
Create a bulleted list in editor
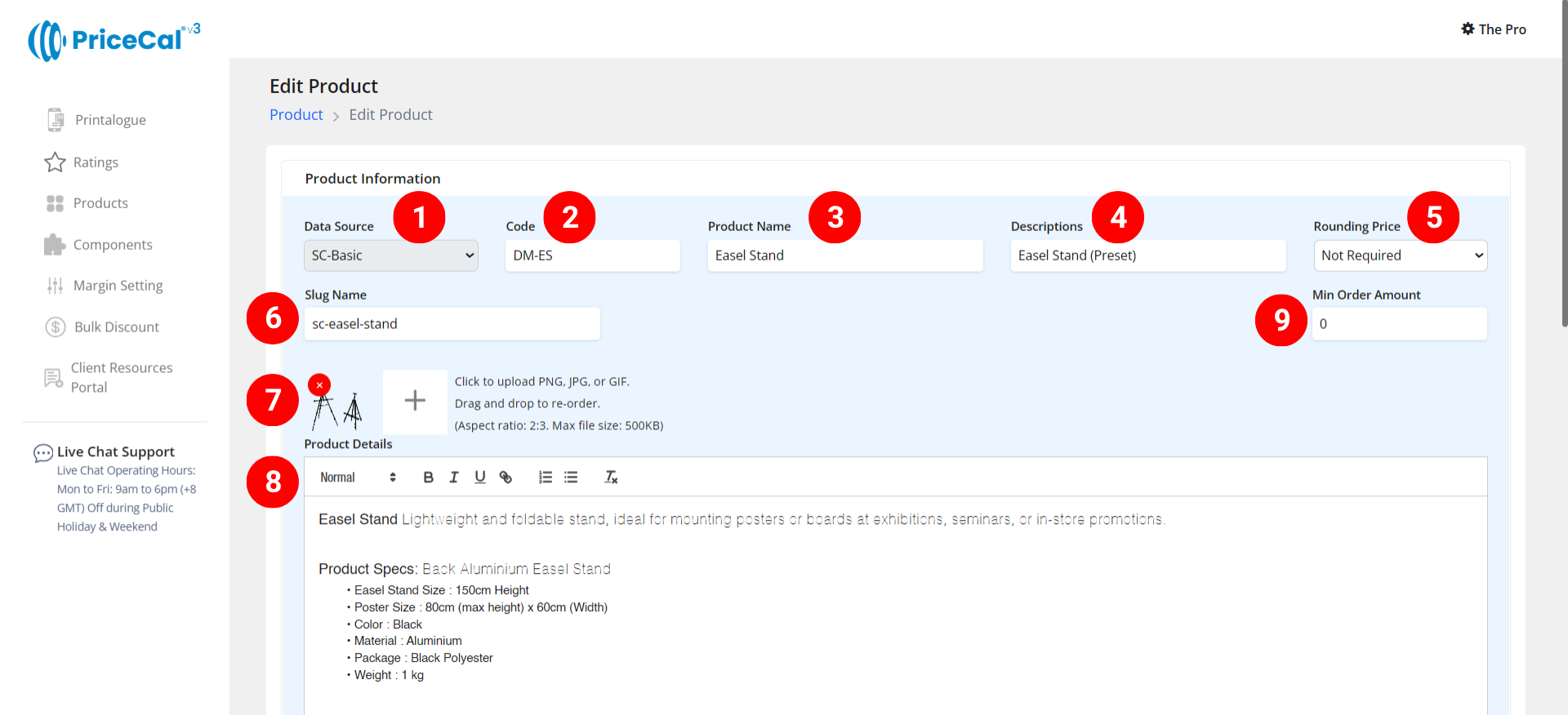click(571, 477)
